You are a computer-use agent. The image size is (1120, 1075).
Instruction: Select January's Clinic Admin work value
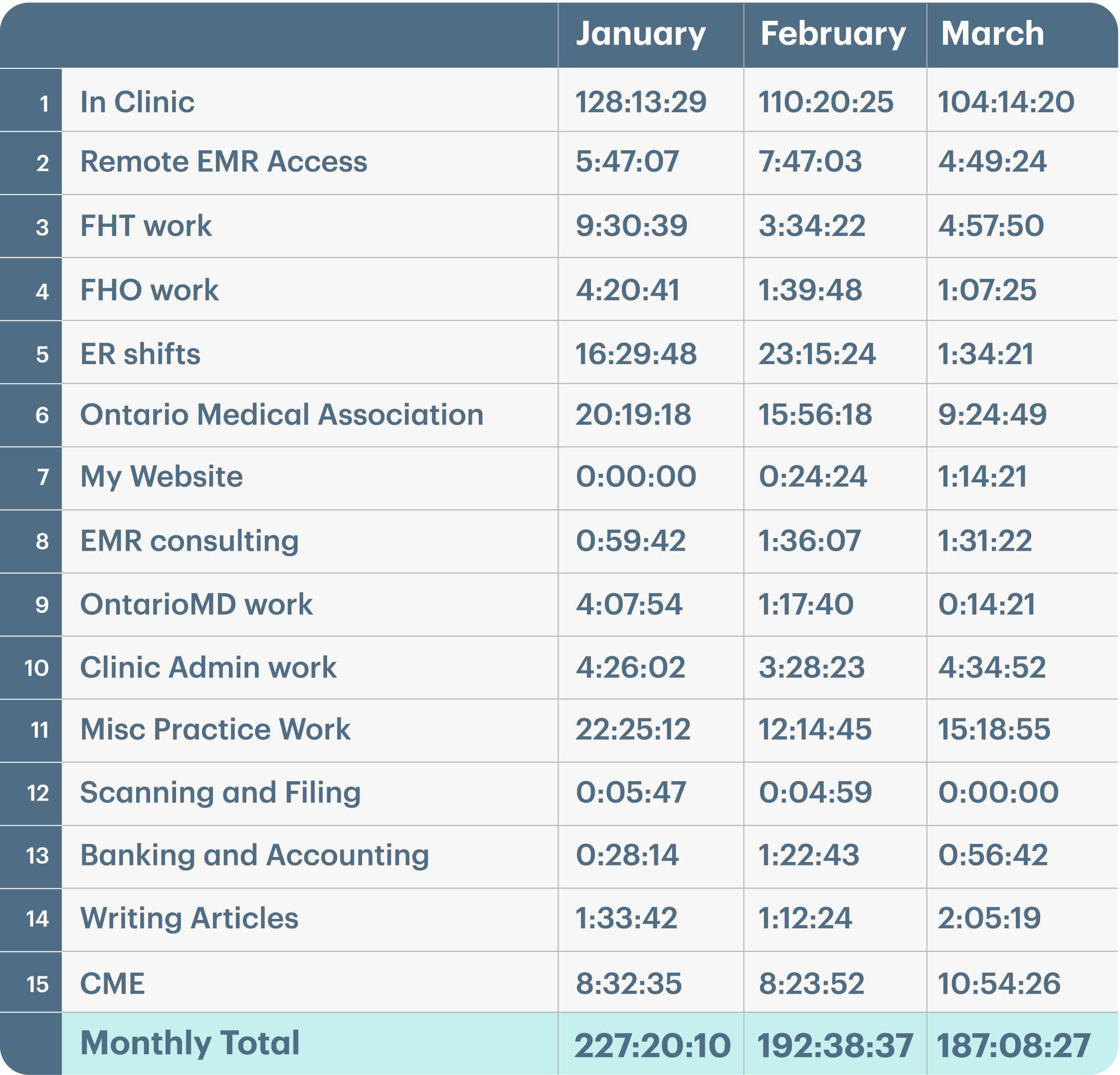(630, 667)
